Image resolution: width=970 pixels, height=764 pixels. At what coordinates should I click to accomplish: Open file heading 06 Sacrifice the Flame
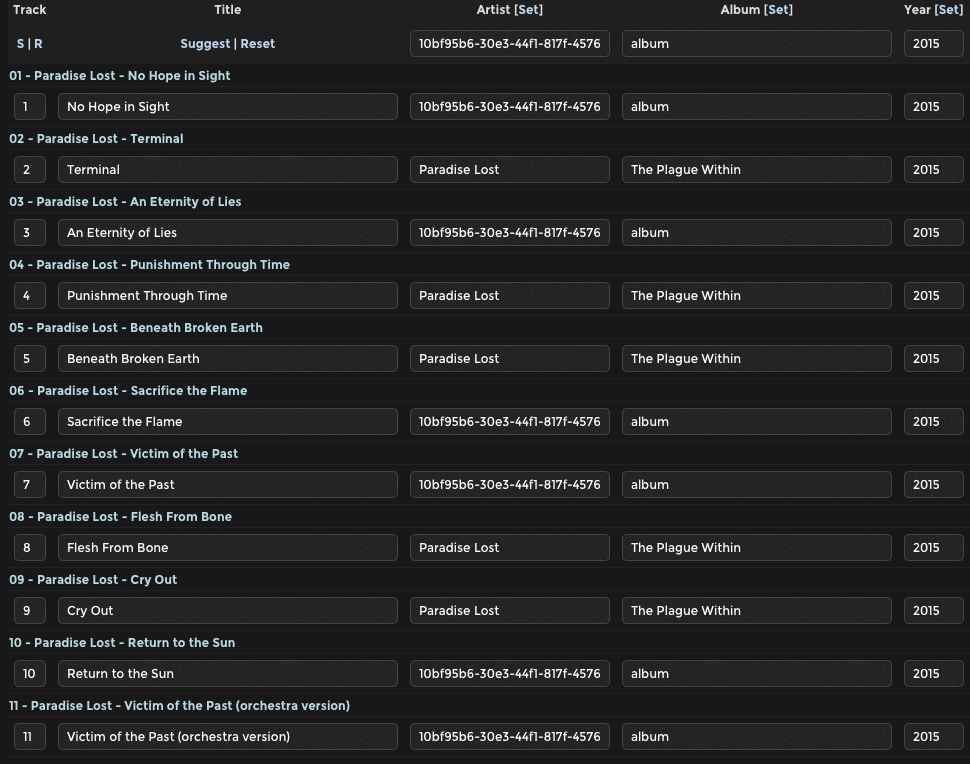[128, 391]
